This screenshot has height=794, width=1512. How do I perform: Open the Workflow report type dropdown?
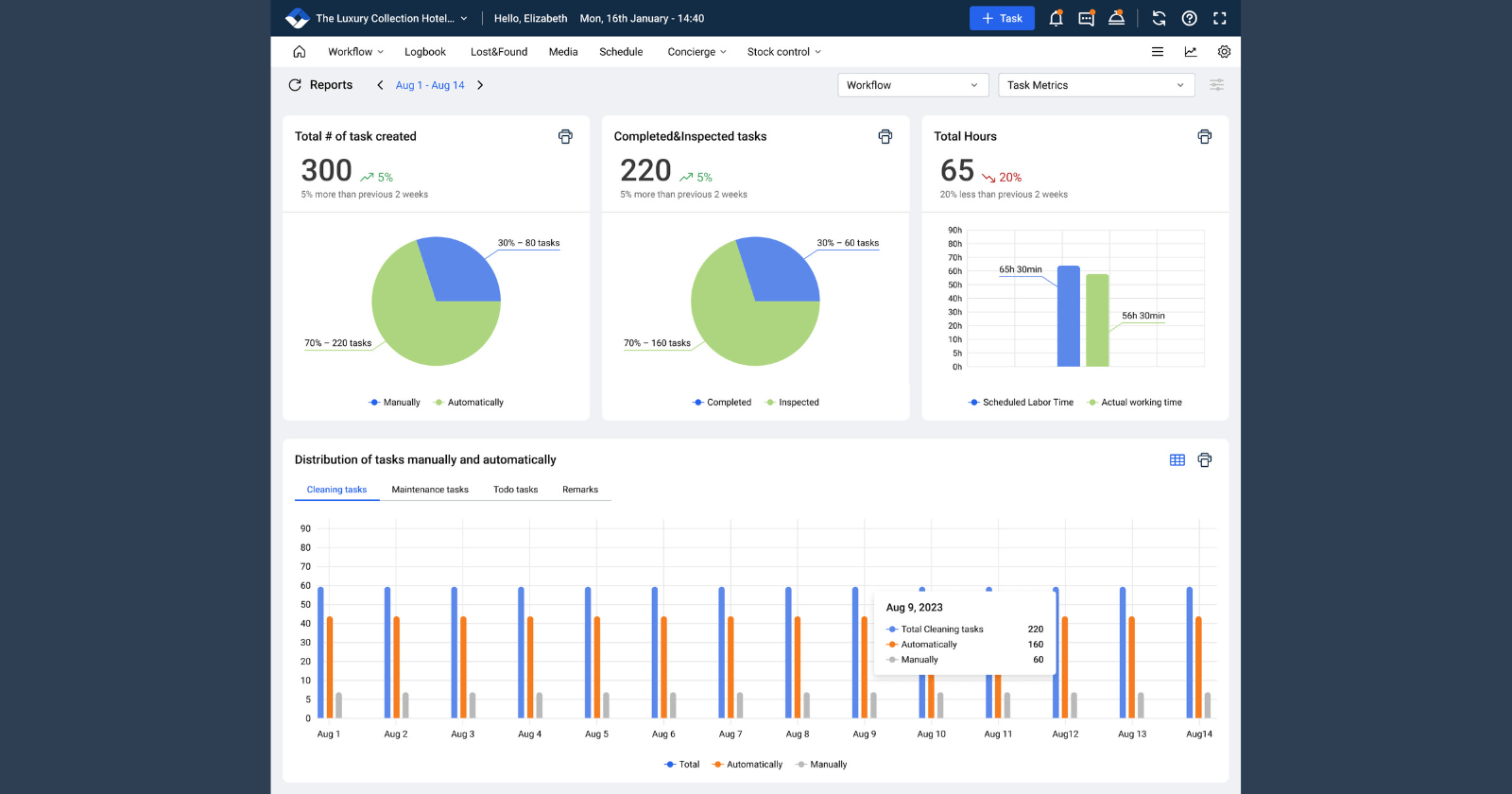pos(912,85)
